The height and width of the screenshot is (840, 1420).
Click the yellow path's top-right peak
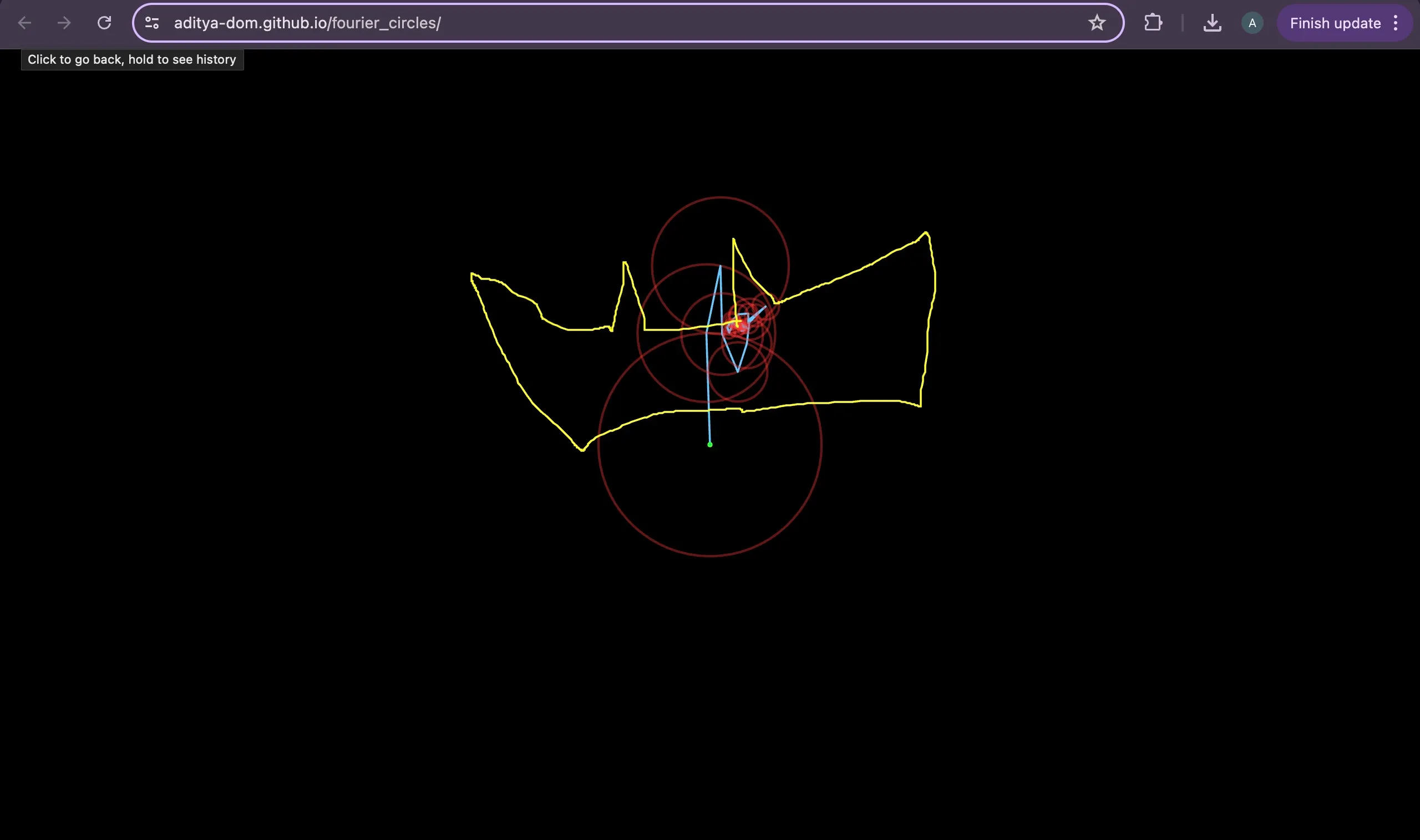pos(926,233)
